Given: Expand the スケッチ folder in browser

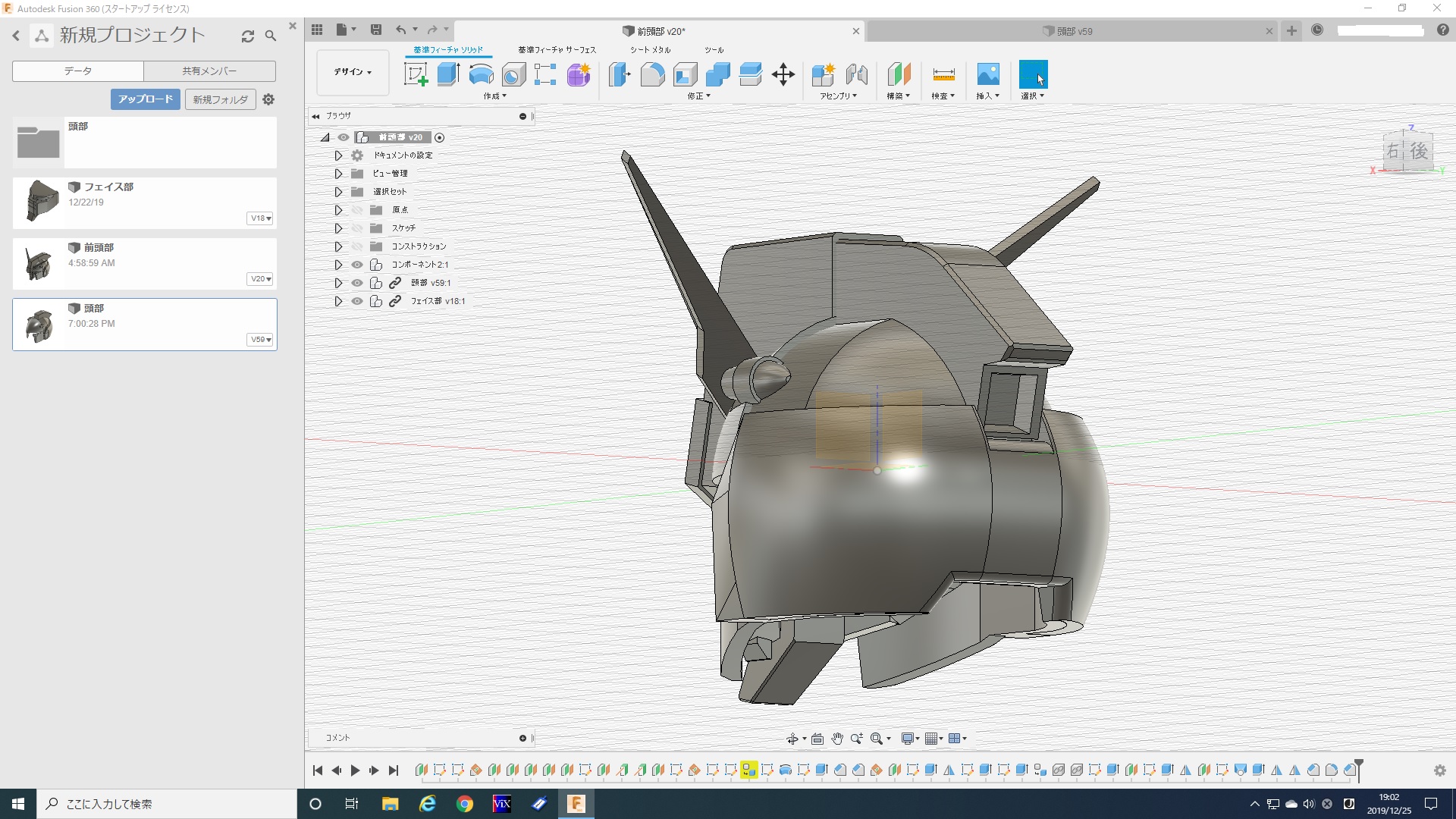Looking at the screenshot, I should click(x=338, y=228).
